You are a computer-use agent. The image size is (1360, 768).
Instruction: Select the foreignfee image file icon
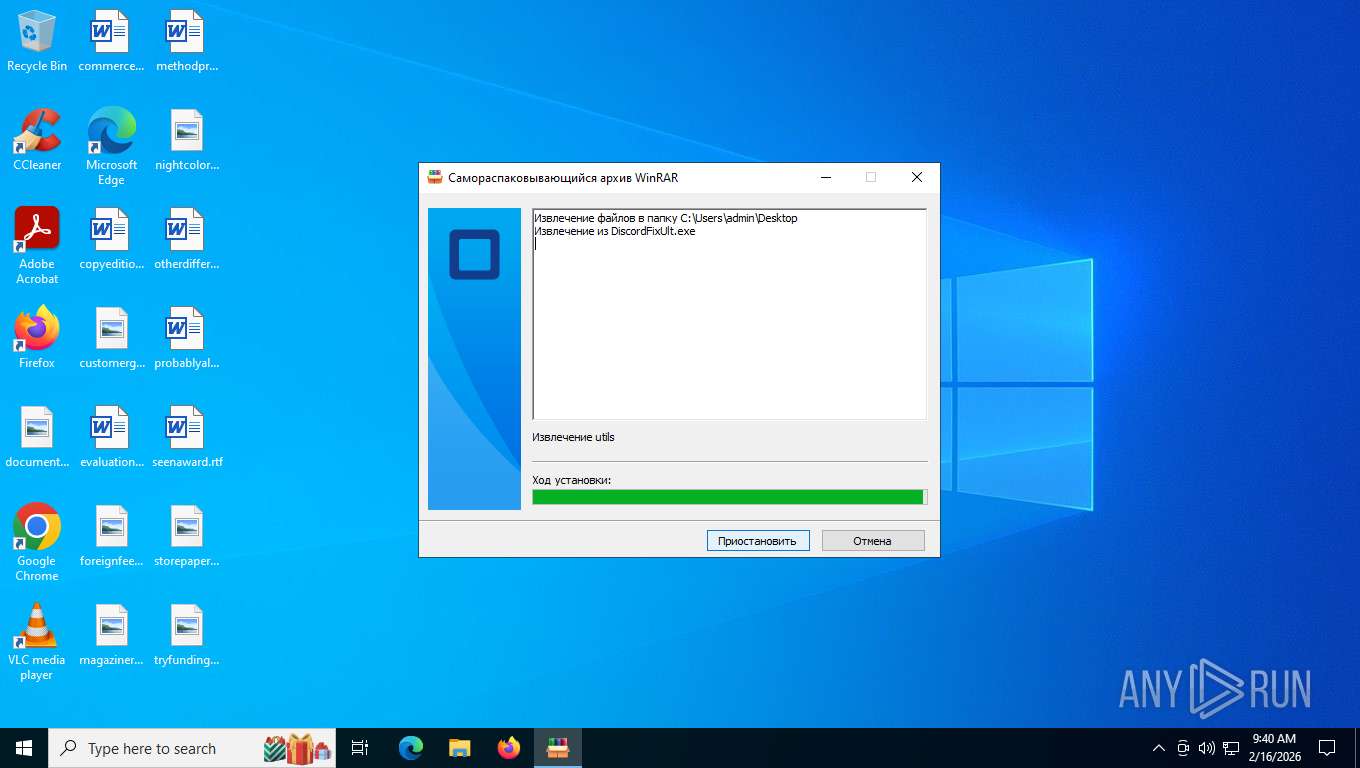tap(111, 536)
